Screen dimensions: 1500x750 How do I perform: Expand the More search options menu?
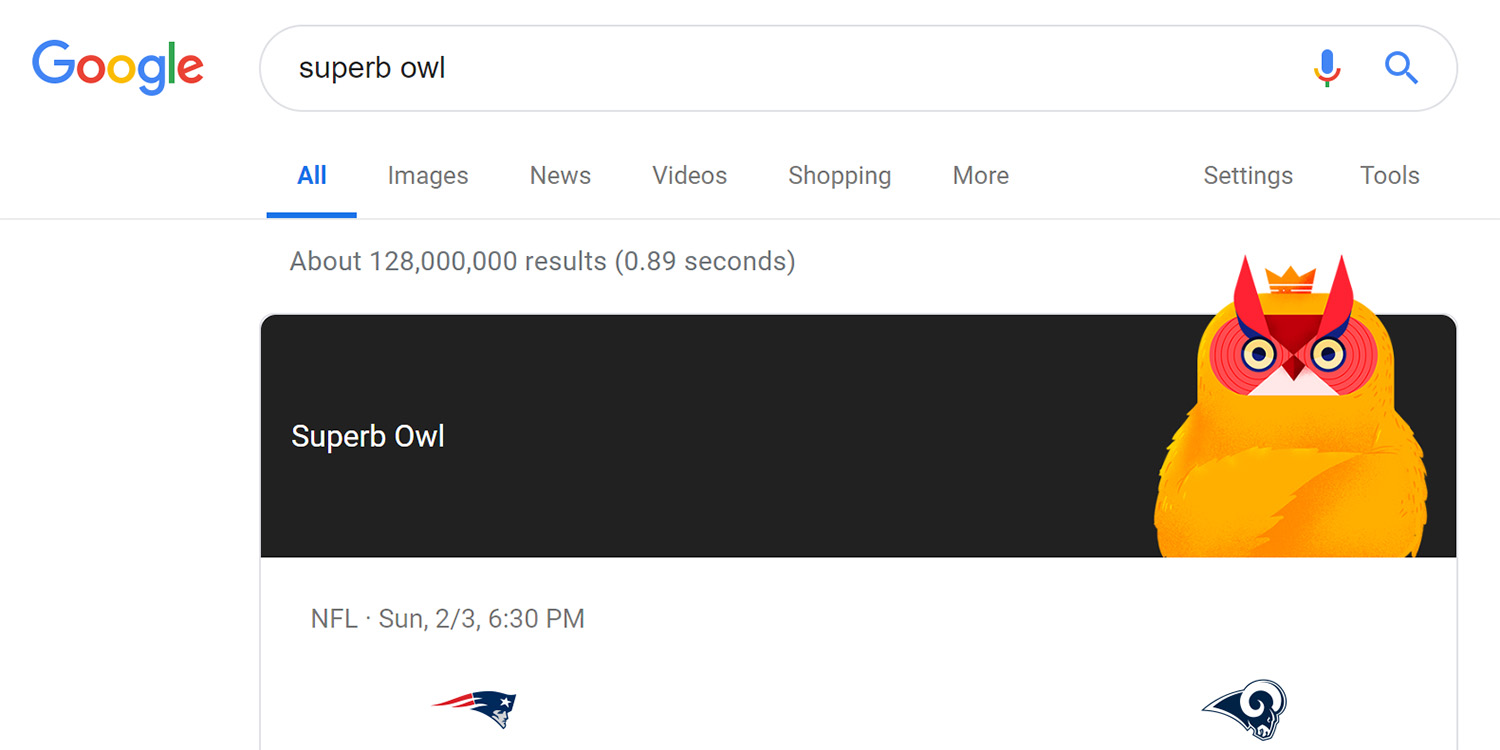[x=980, y=176]
